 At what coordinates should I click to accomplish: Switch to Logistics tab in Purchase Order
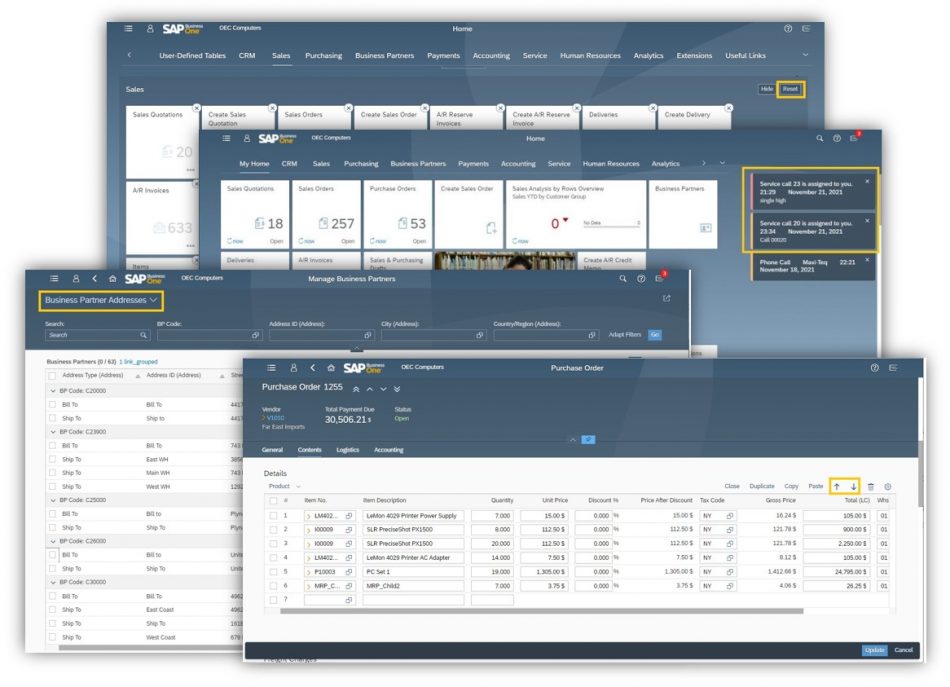348,450
